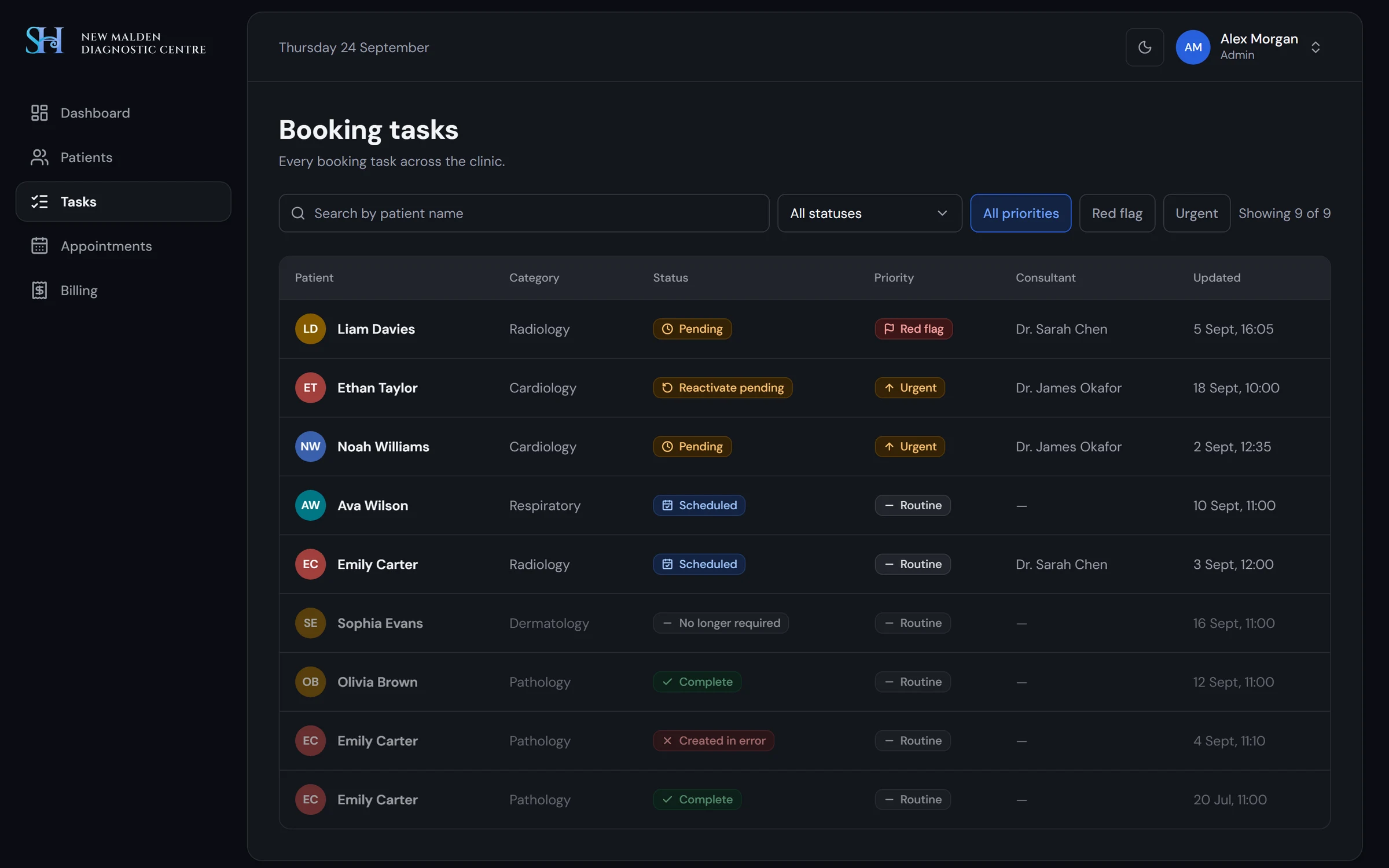Select the Tasks sidebar item
Viewport: 1389px width, 868px height.
pyautogui.click(x=123, y=201)
